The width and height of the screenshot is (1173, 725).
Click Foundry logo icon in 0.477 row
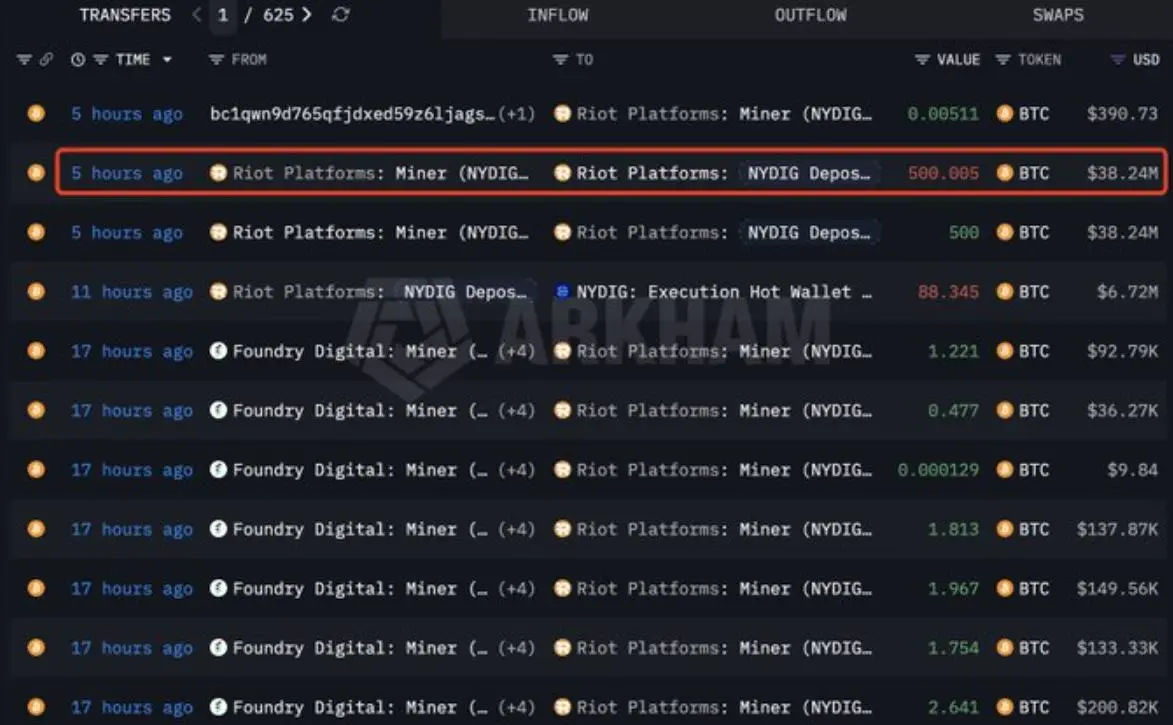(x=218, y=410)
